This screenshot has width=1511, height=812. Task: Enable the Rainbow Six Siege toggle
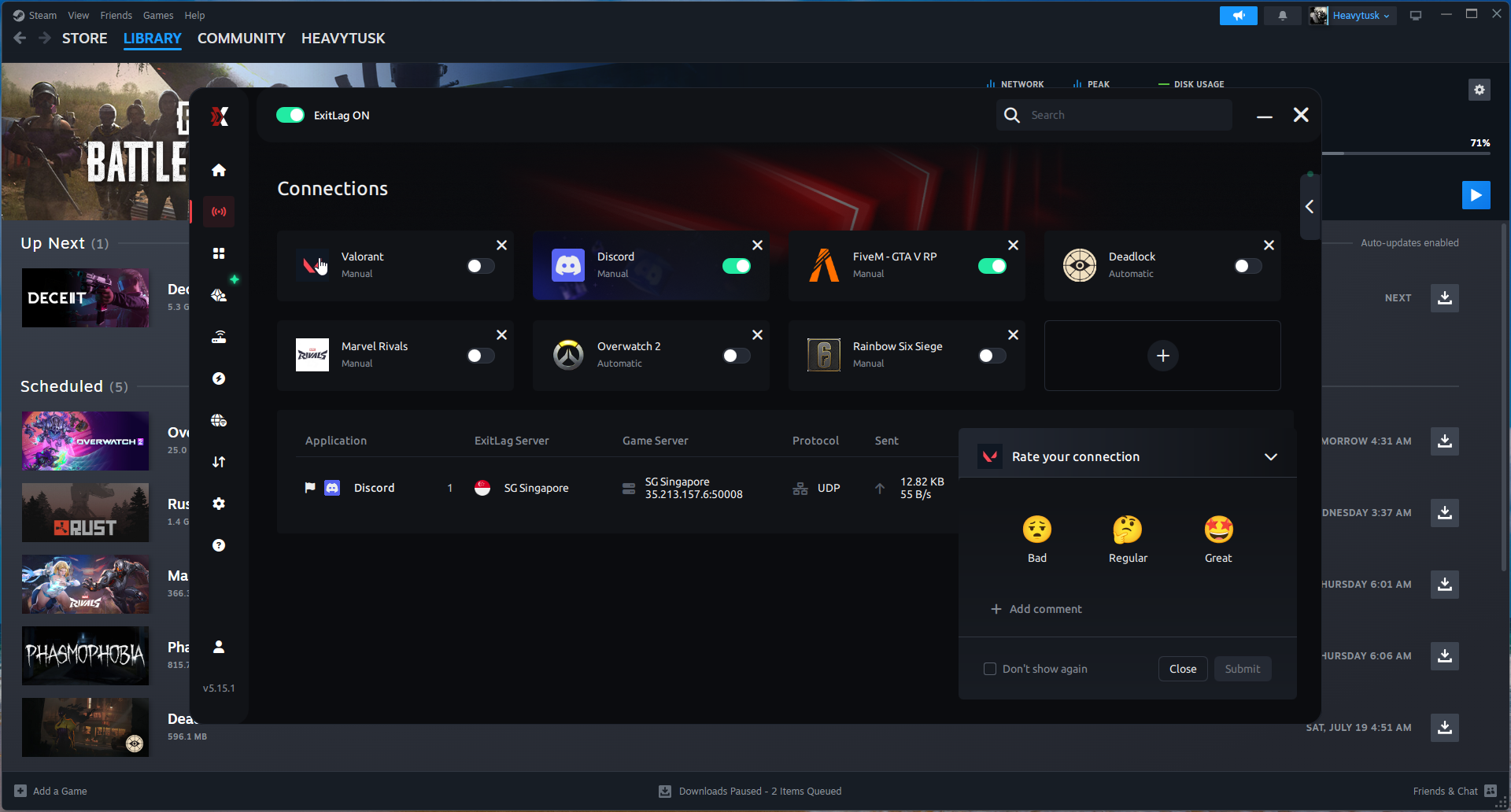point(992,356)
